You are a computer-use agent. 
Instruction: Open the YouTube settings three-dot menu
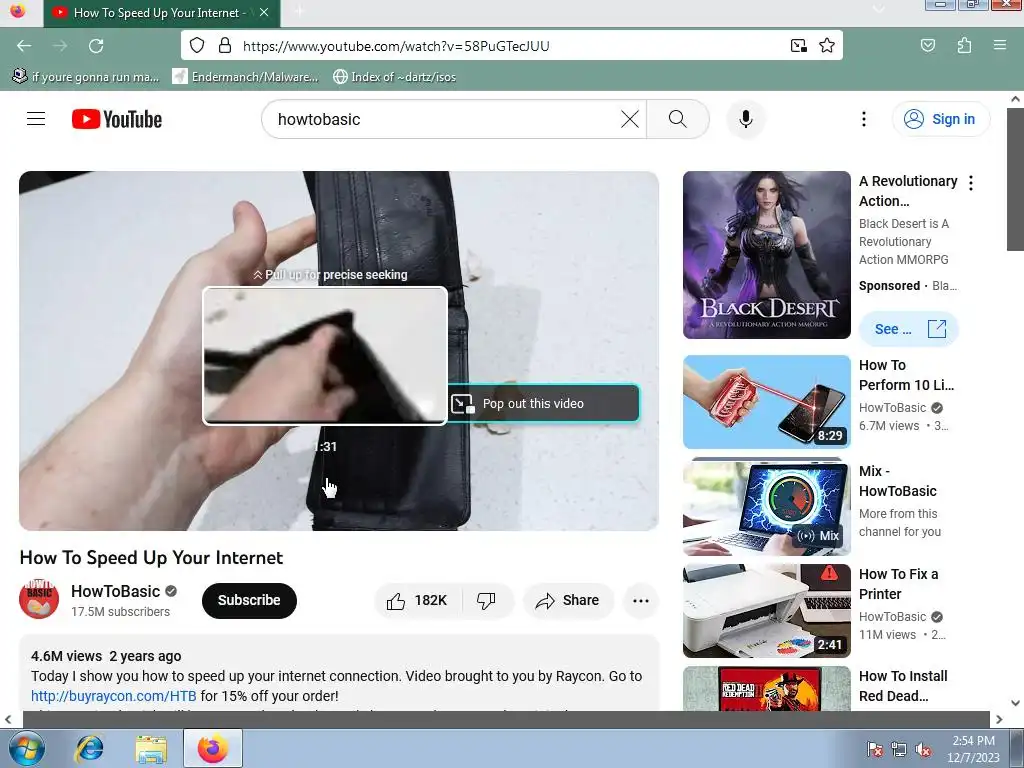click(x=863, y=119)
